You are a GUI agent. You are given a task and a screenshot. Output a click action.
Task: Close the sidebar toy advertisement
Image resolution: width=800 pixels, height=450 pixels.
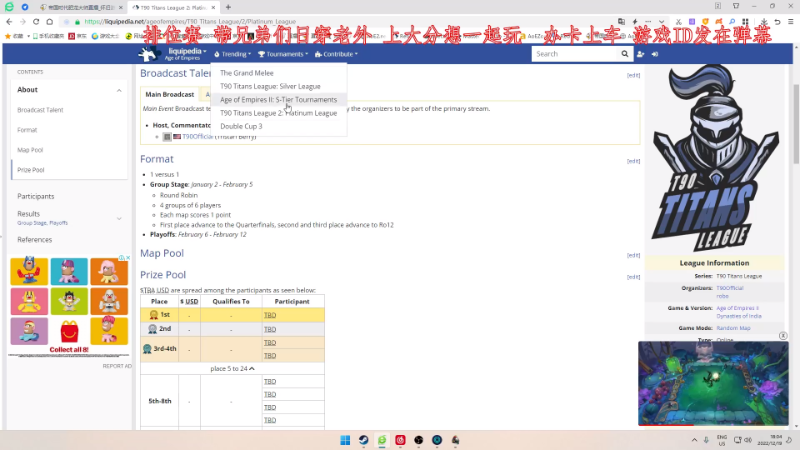click(x=129, y=258)
